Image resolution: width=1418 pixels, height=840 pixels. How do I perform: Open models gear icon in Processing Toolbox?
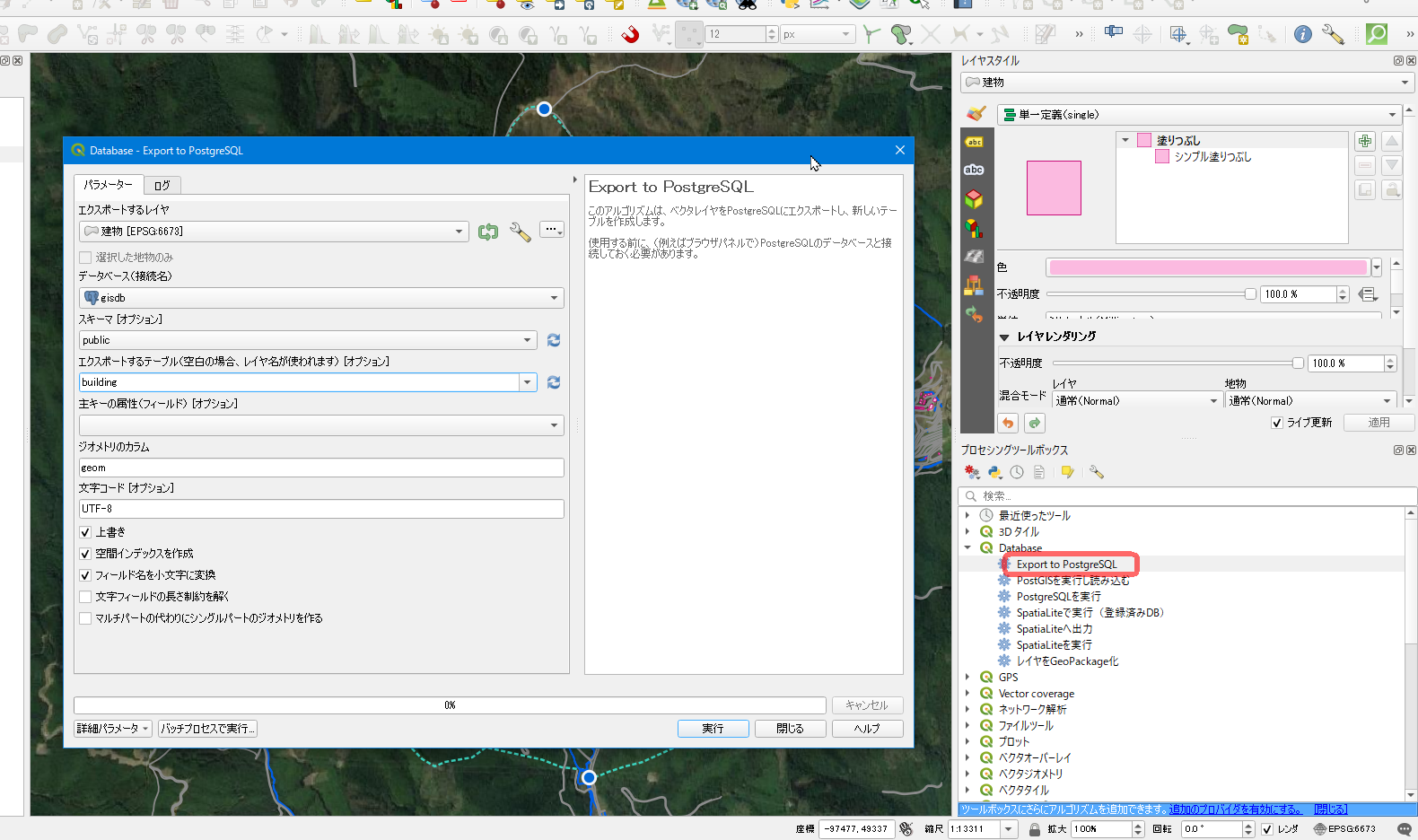coord(972,472)
